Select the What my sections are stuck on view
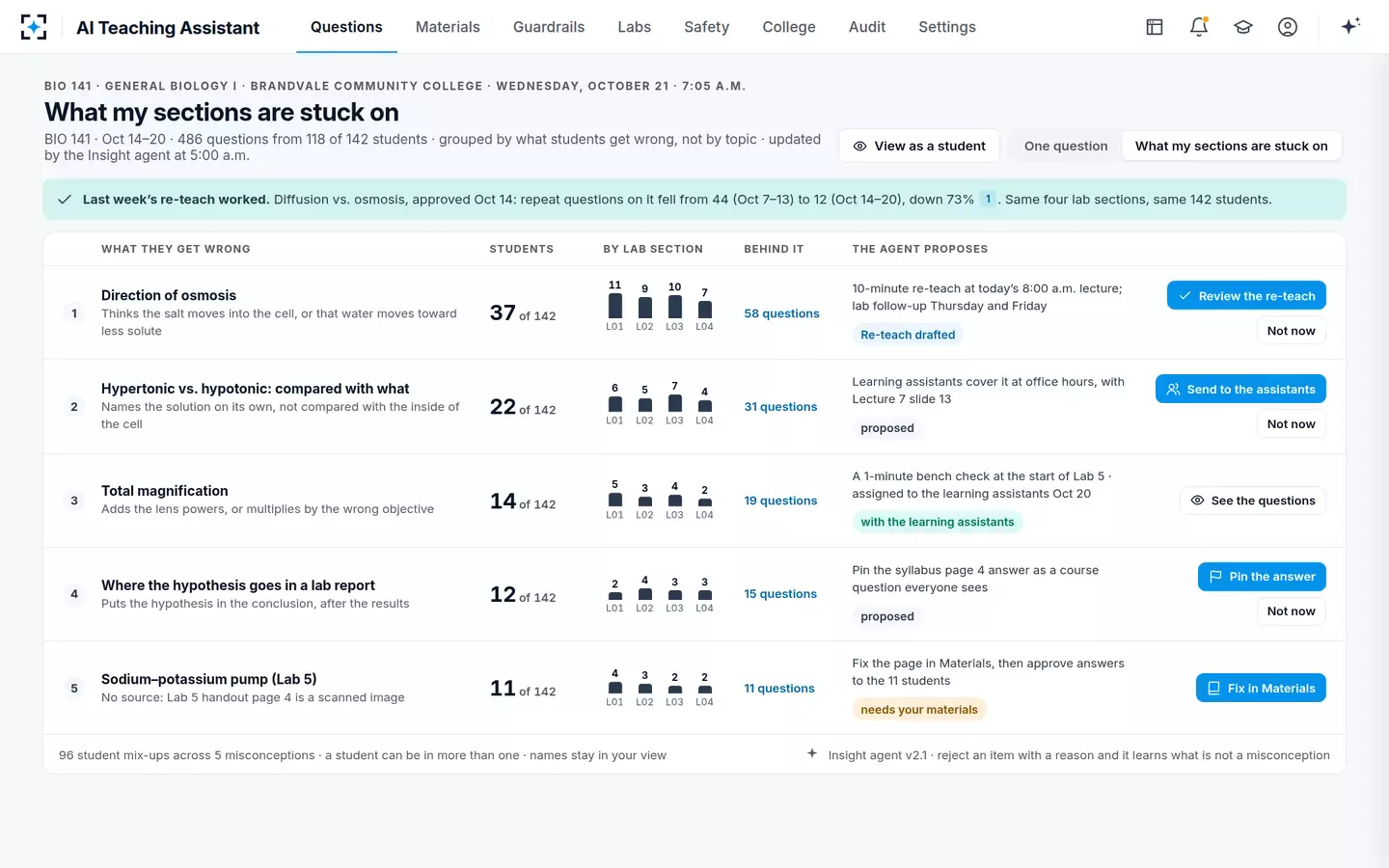The width and height of the screenshot is (1389, 868). [1231, 146]
